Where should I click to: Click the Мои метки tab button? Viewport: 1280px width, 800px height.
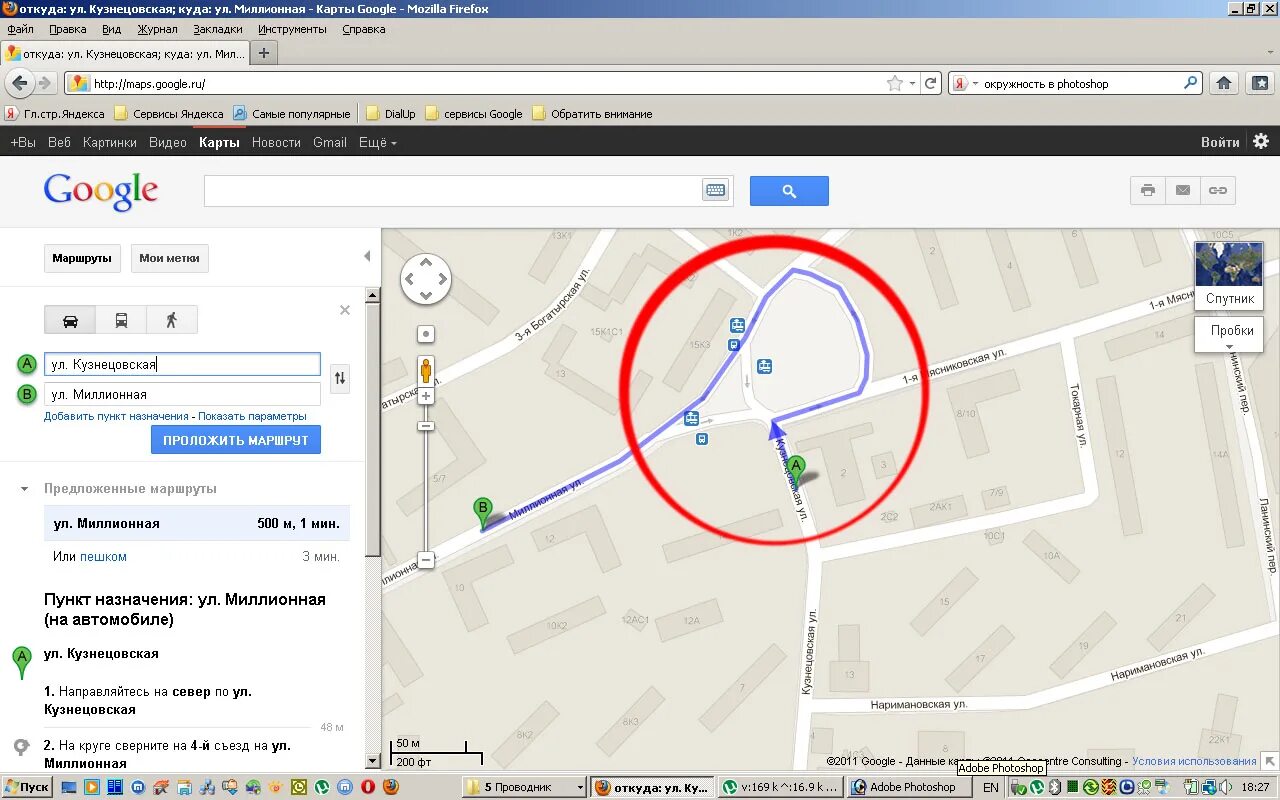[x=169, y=258]
